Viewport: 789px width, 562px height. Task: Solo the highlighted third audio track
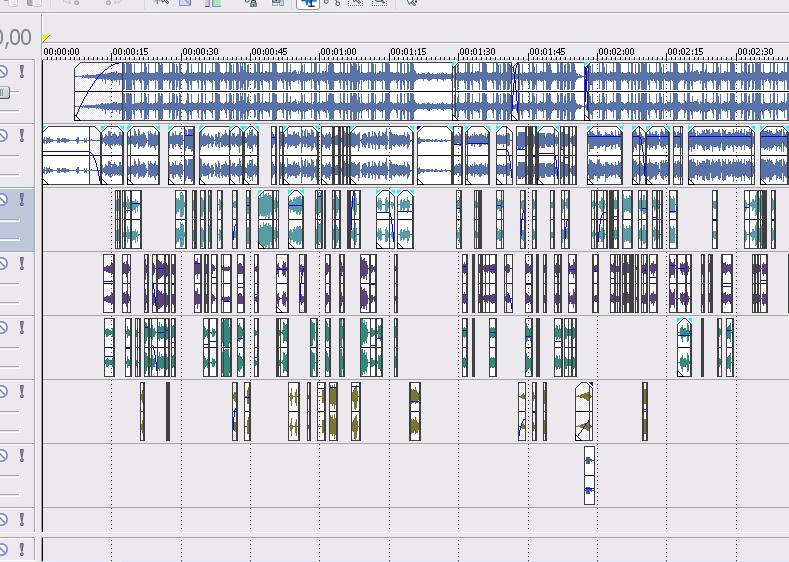(22, 200)
